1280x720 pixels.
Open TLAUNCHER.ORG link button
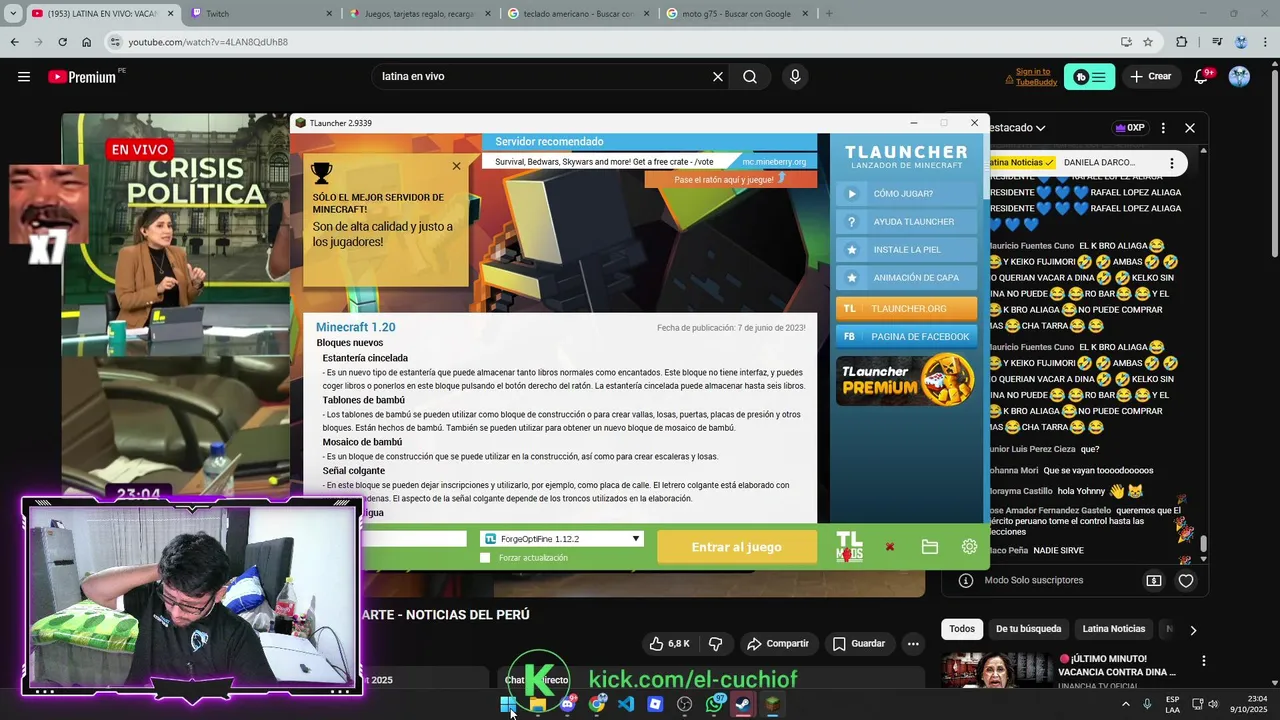click(906, 309)
